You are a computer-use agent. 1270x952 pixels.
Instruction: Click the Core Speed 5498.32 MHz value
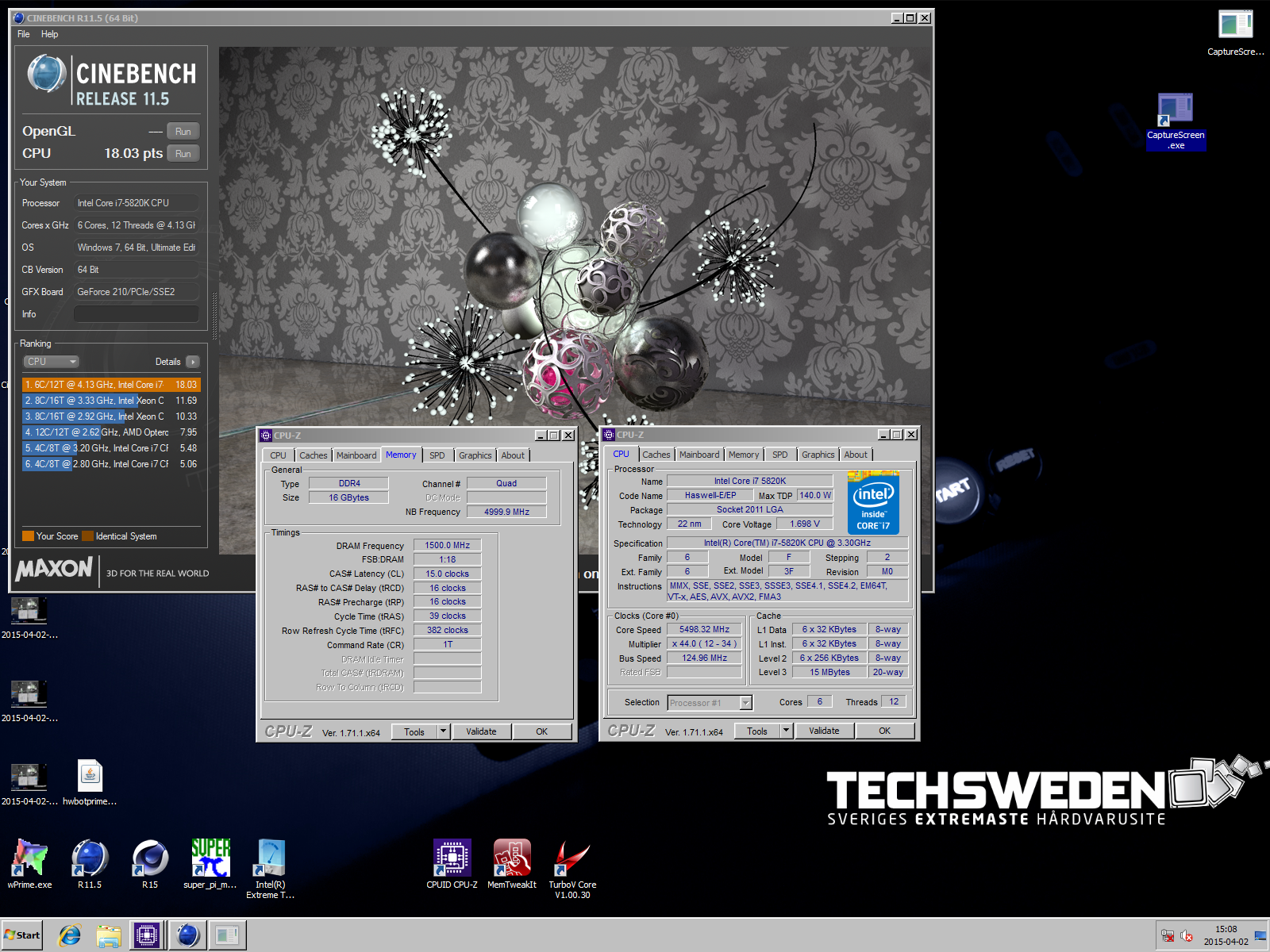tap(704, 630)
